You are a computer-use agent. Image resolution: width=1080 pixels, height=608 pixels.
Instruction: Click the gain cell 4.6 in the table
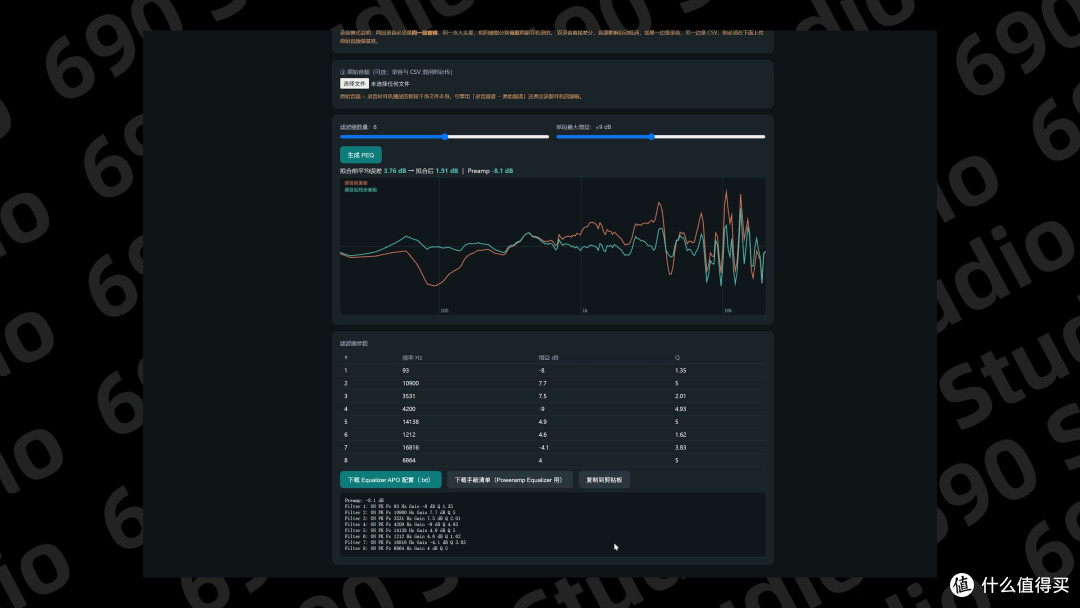543,435
